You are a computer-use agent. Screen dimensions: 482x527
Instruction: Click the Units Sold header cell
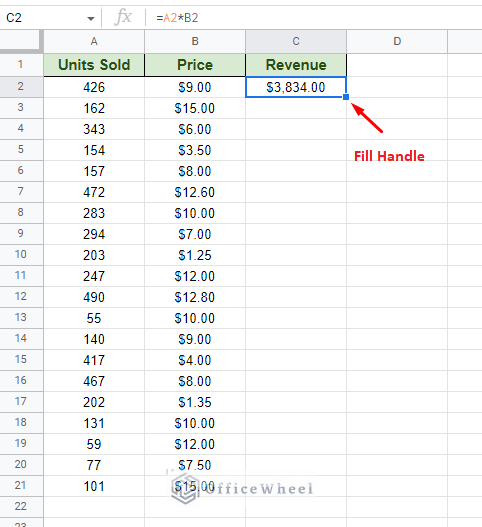94,65
